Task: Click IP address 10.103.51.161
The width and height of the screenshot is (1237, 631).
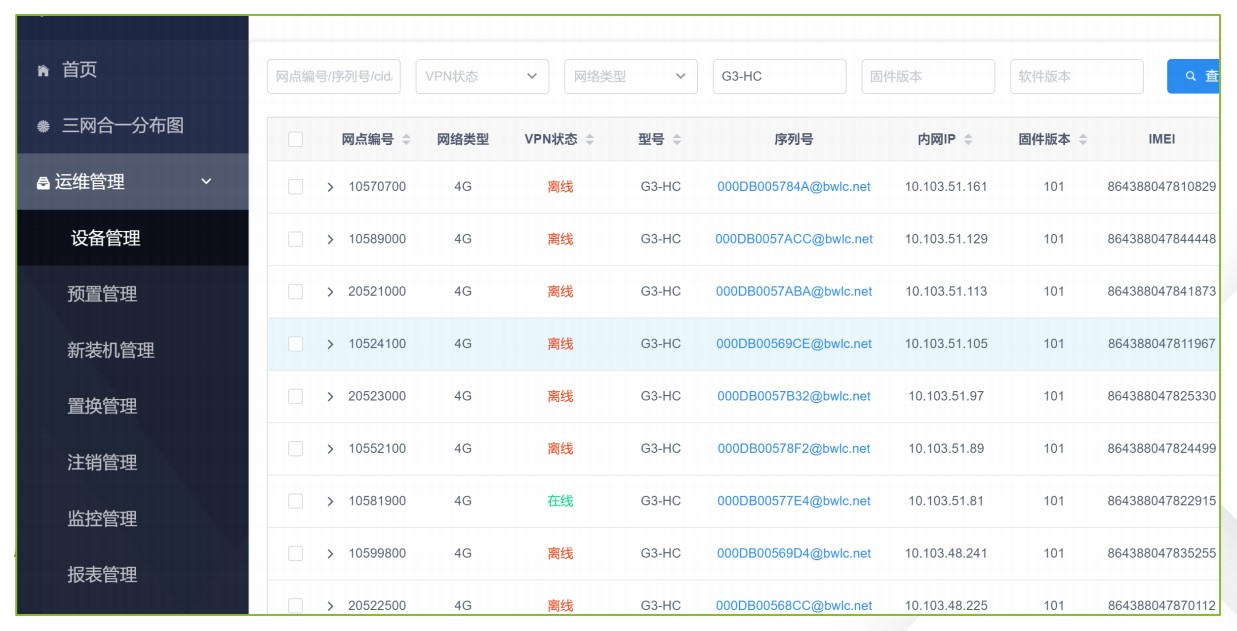Action: (946, 187)
